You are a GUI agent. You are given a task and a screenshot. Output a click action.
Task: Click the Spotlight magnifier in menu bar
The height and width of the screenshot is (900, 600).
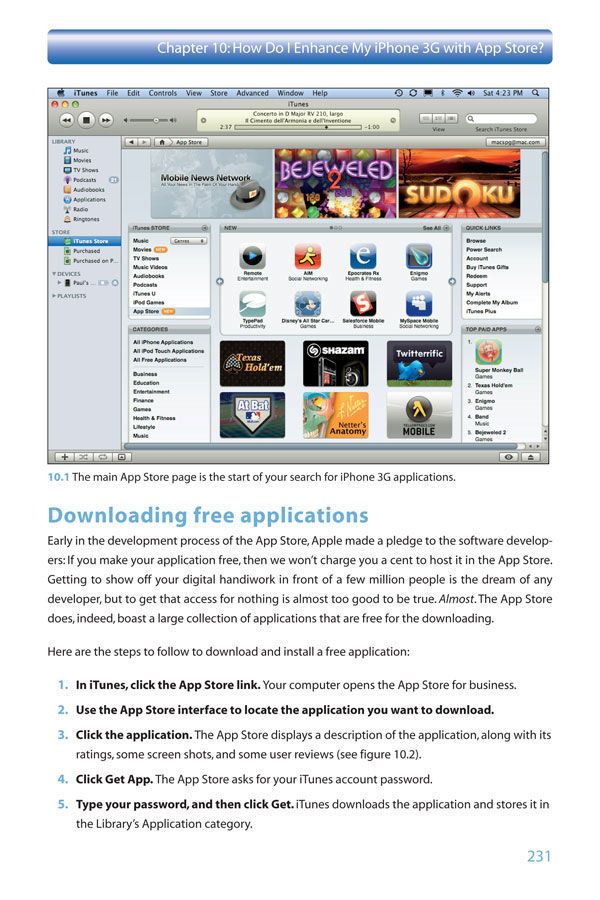[x=535, y=93]
